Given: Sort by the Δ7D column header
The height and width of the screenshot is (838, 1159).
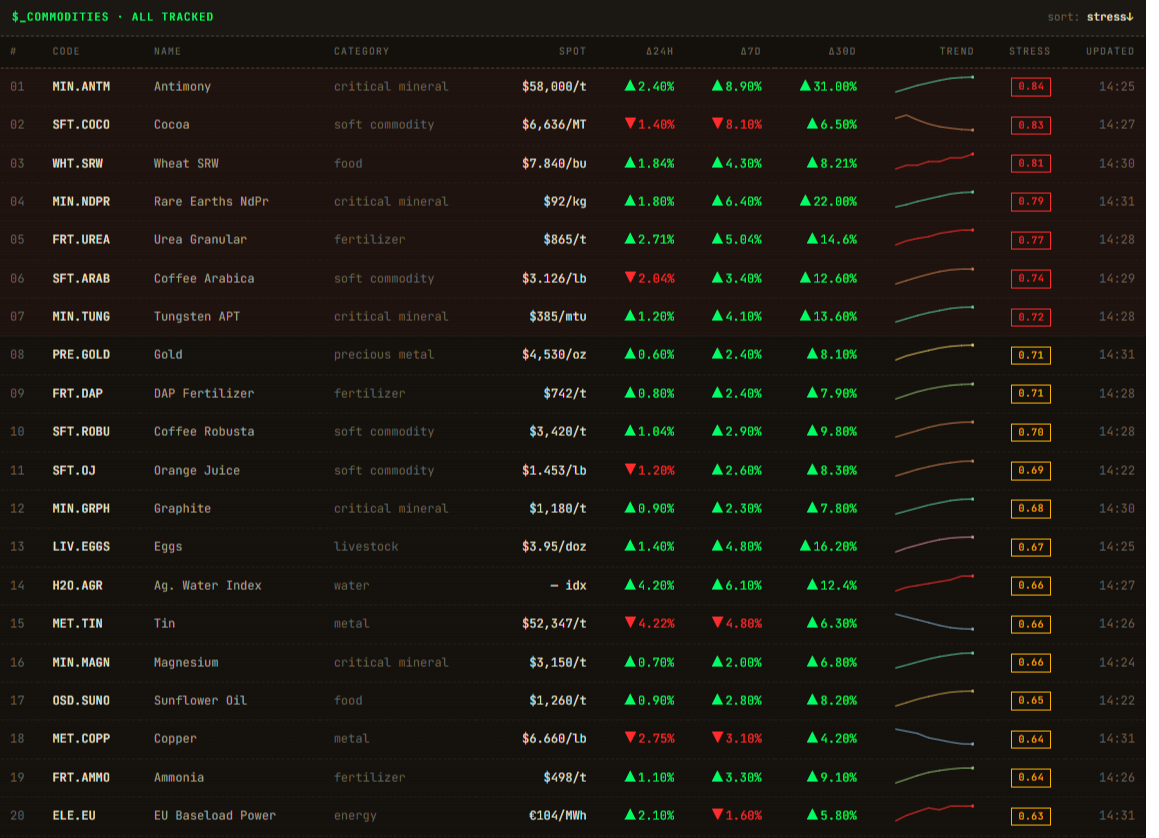Looking at the screenshot, I should click(x=750, y=51).
